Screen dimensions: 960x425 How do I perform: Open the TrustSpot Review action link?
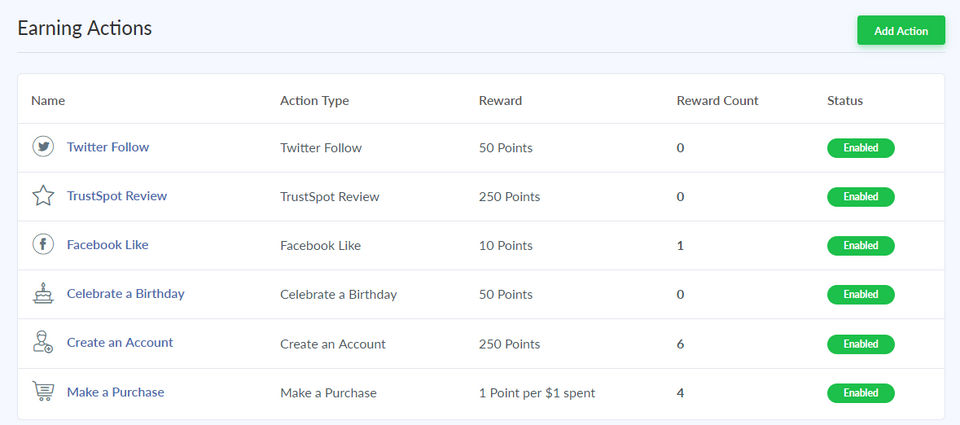pos(117,196)
